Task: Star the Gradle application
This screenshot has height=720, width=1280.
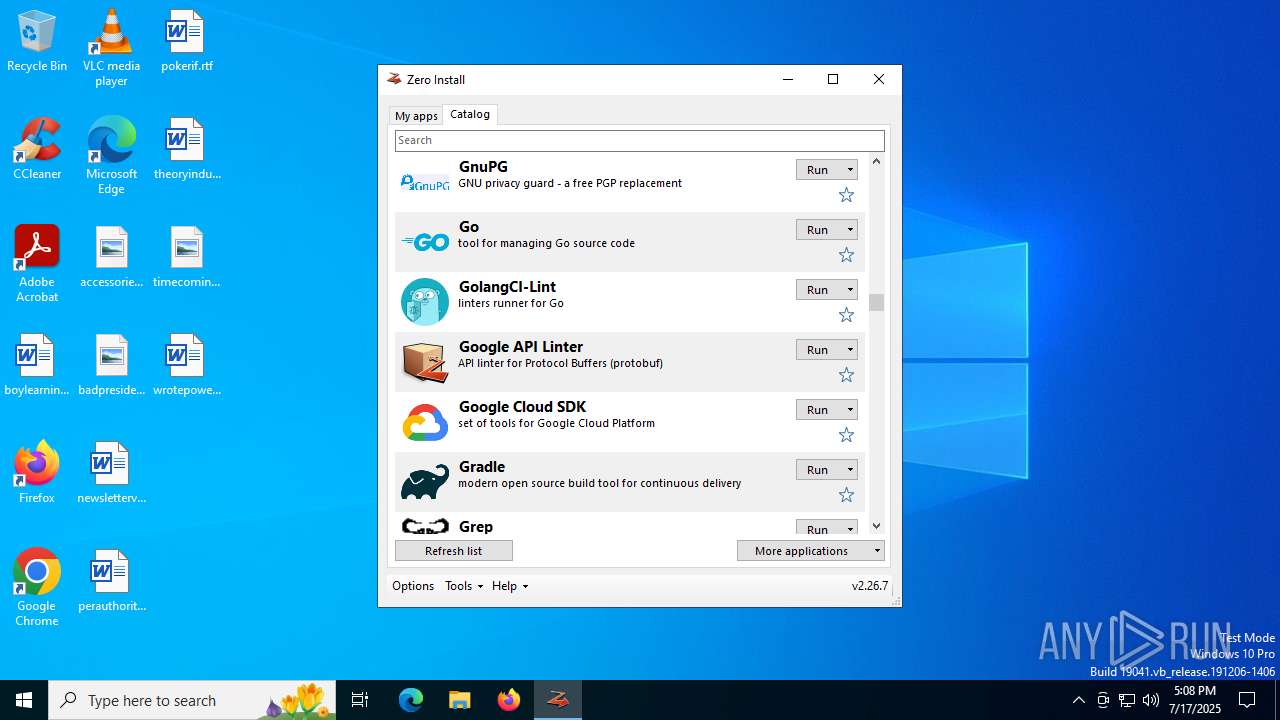Action: click(846, 495)
